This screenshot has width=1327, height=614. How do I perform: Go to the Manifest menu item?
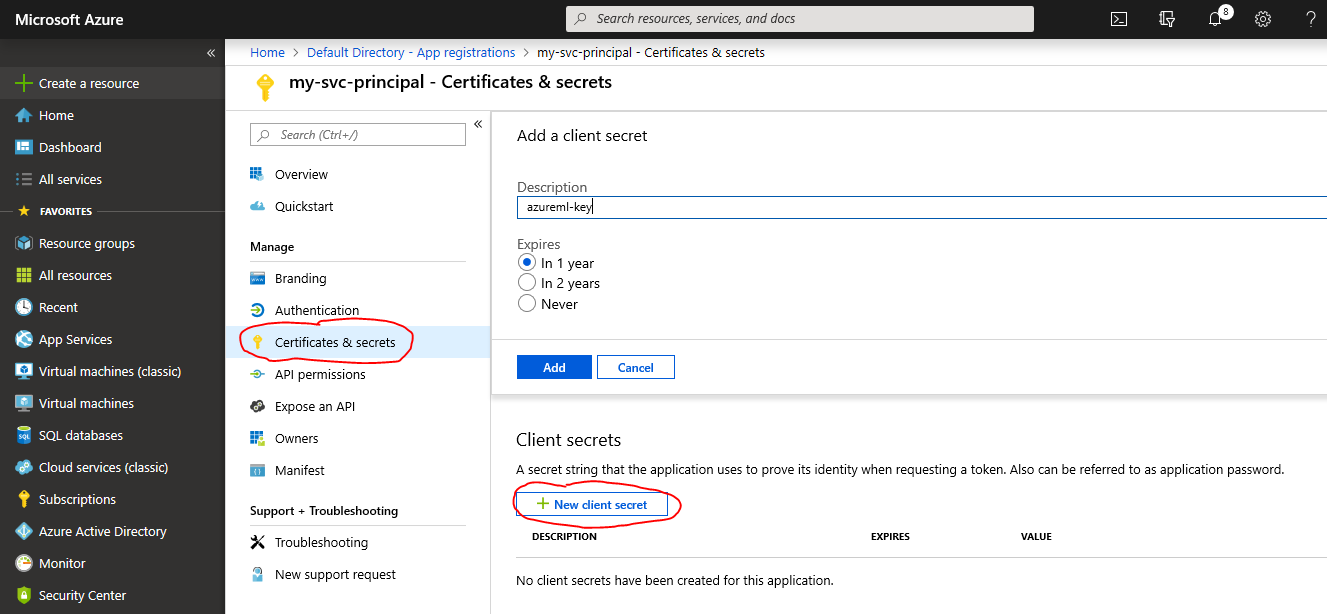click(x=299, y=470)
